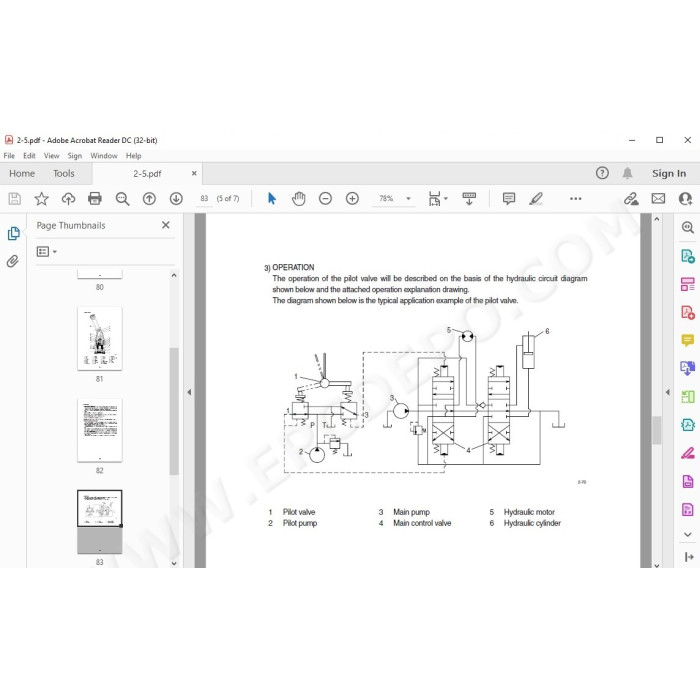
Task: Open the red and pink page layout tool
Action: [x=688, y=284]
